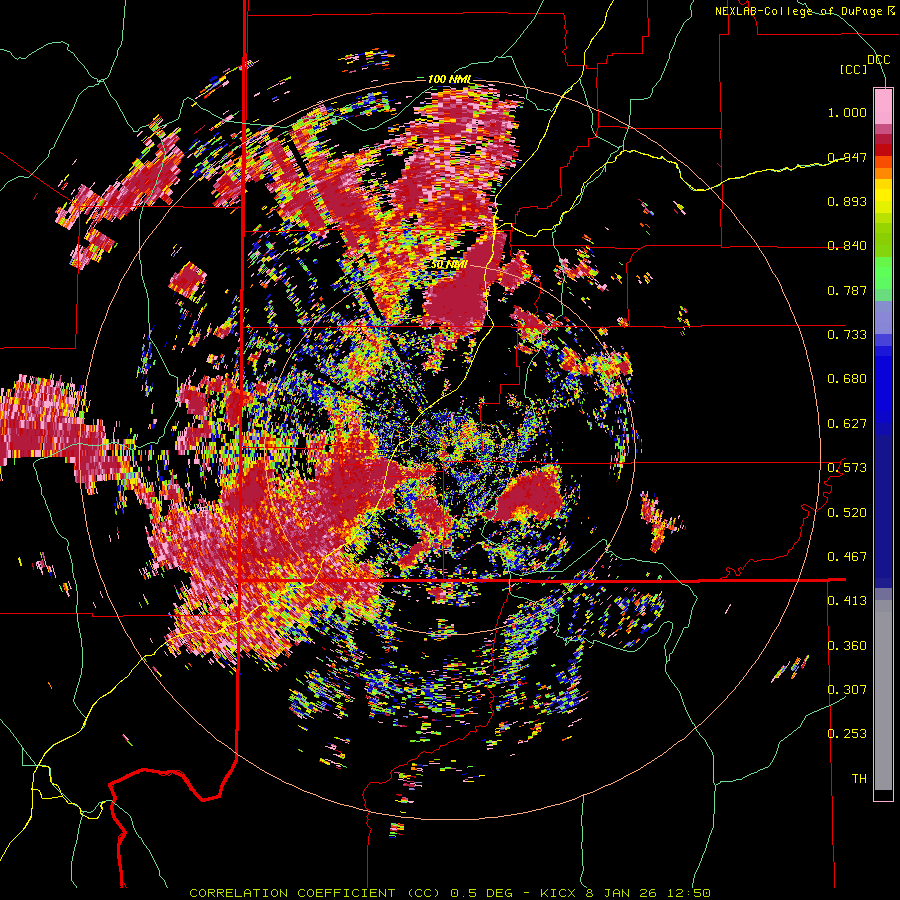This screenshot has height=900, width=900.
Task: Click the 100 NMI range ring label
Action: point(450,79)
